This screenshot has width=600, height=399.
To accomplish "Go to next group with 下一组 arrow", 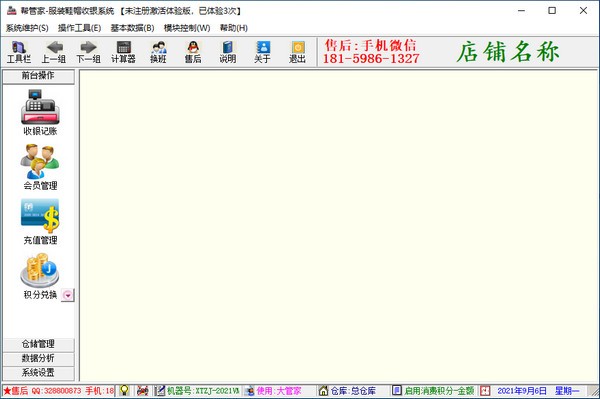I will (88, 52).
